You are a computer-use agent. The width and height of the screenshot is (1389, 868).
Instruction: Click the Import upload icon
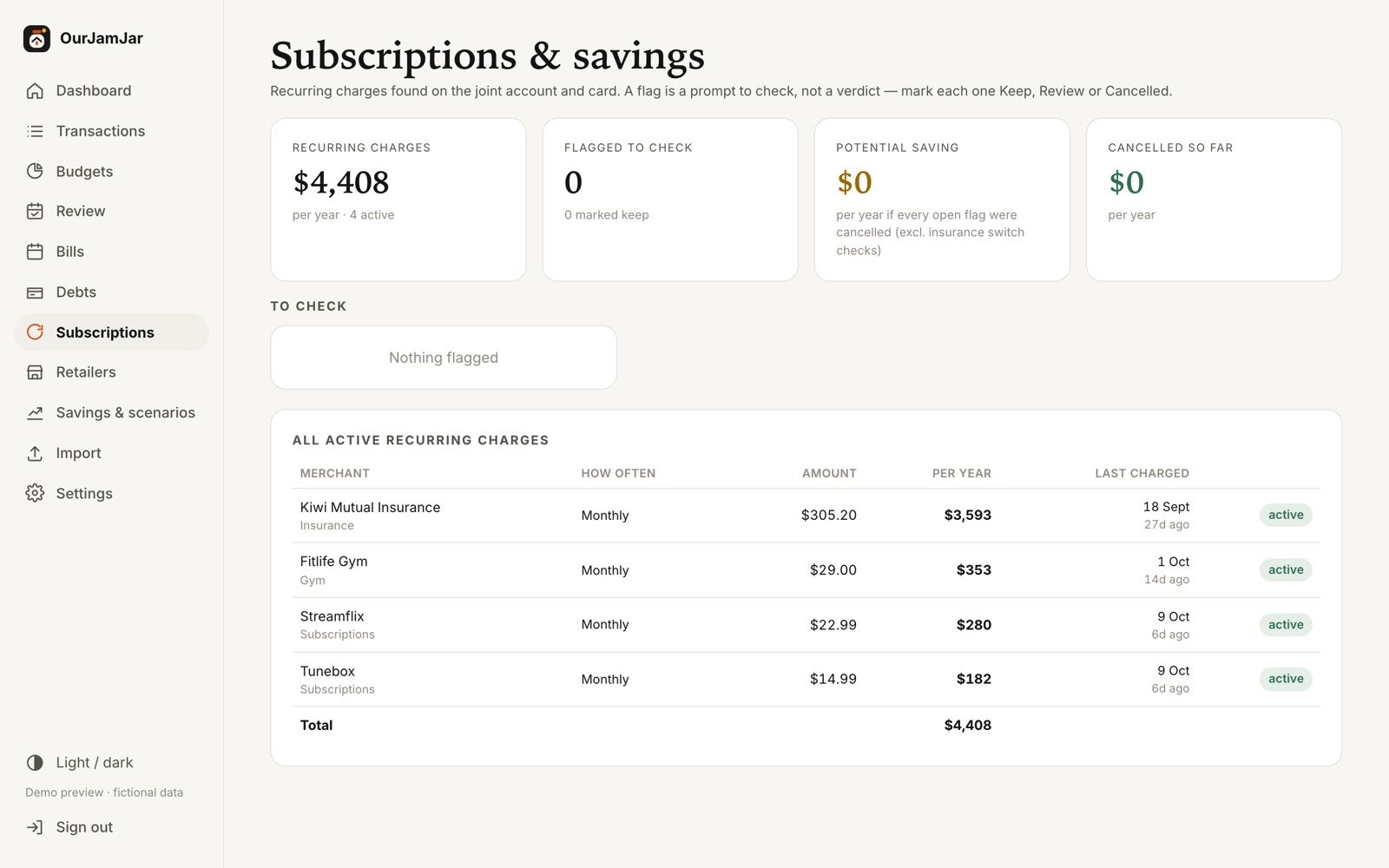pos(35,453)
